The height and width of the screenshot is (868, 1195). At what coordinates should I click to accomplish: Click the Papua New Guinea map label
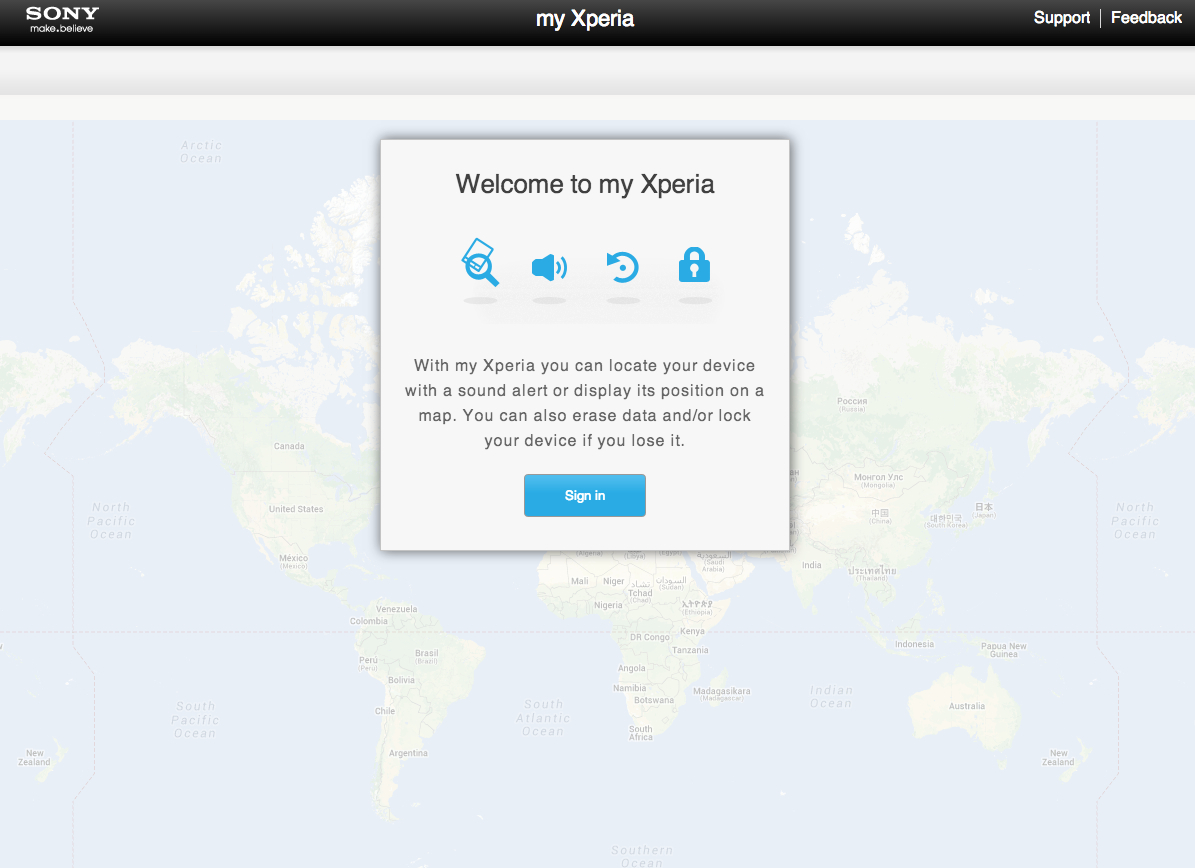click(1004, 650)
